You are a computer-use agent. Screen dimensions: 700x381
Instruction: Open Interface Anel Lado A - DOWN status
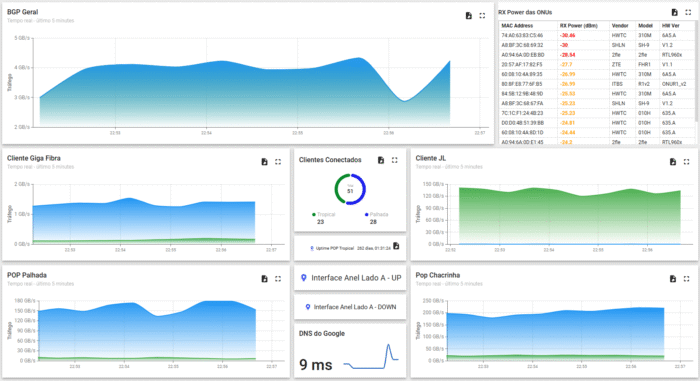[x=350, y=307]
